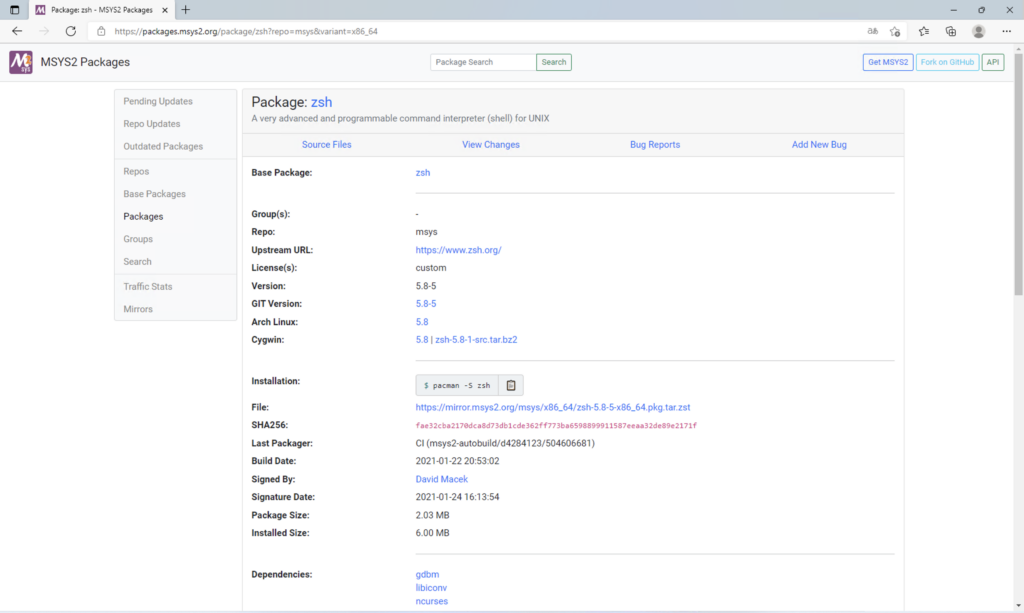Click the Last Packager CI value
The height and width of the screenshot is (613, 1024).
click(x=505, y=443)
